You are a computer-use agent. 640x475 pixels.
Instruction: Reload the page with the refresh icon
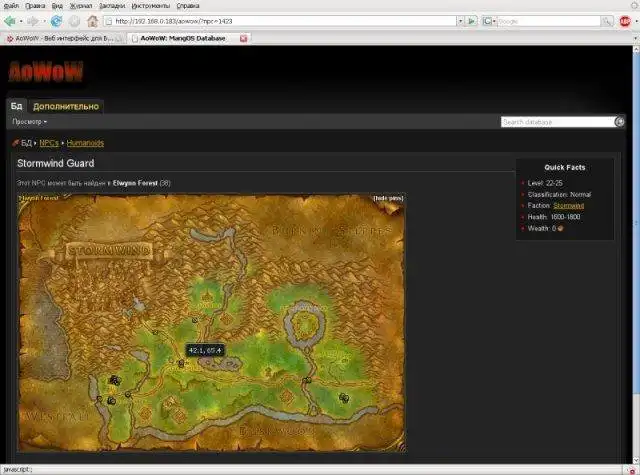coord(56,21)
